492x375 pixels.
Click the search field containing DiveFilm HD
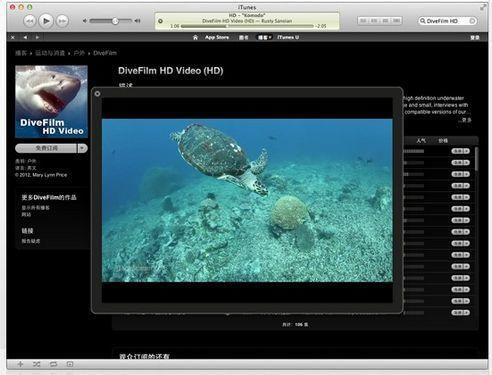coord(447,21)
